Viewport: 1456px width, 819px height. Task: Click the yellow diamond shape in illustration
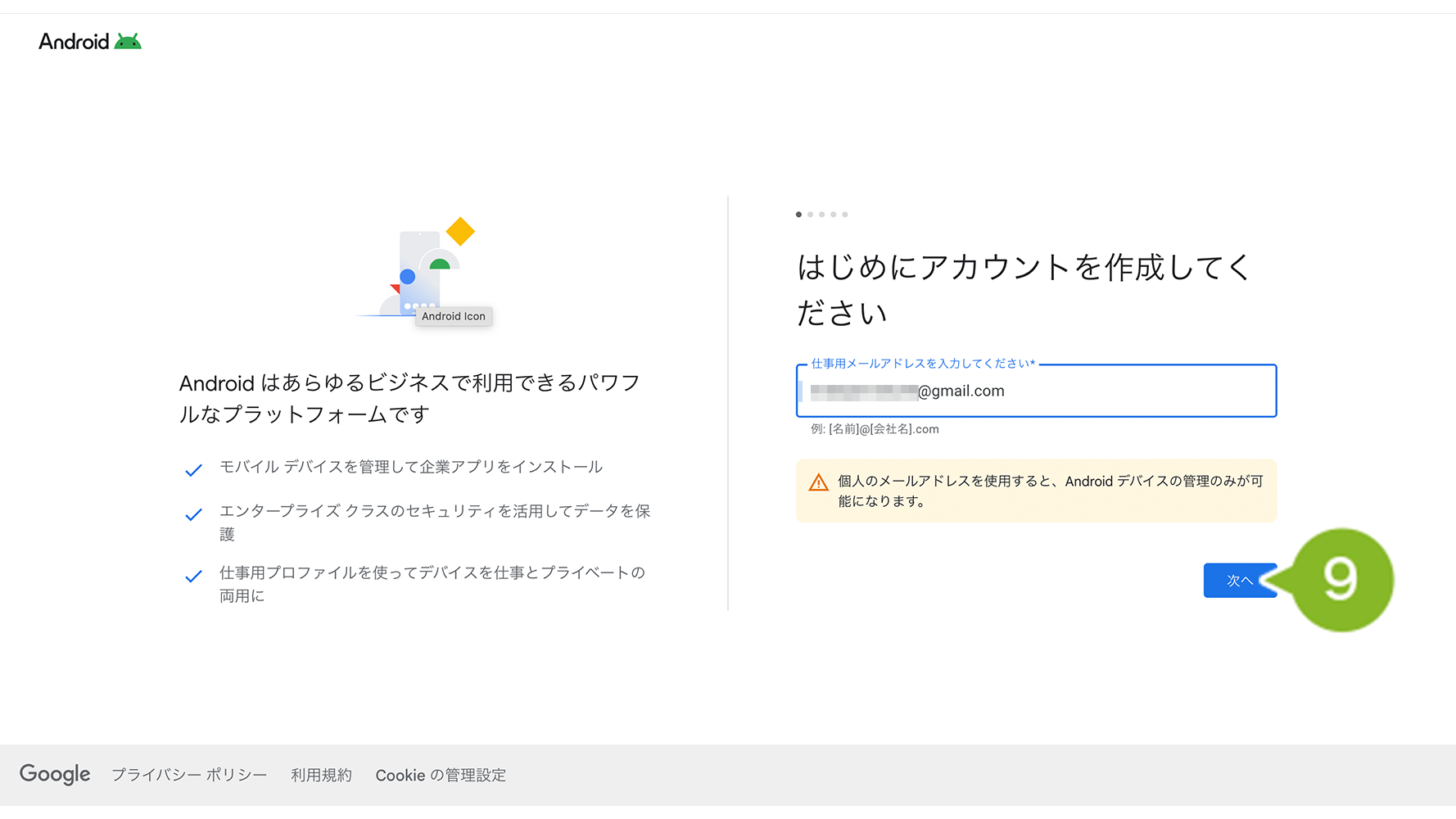pos(460,232)
